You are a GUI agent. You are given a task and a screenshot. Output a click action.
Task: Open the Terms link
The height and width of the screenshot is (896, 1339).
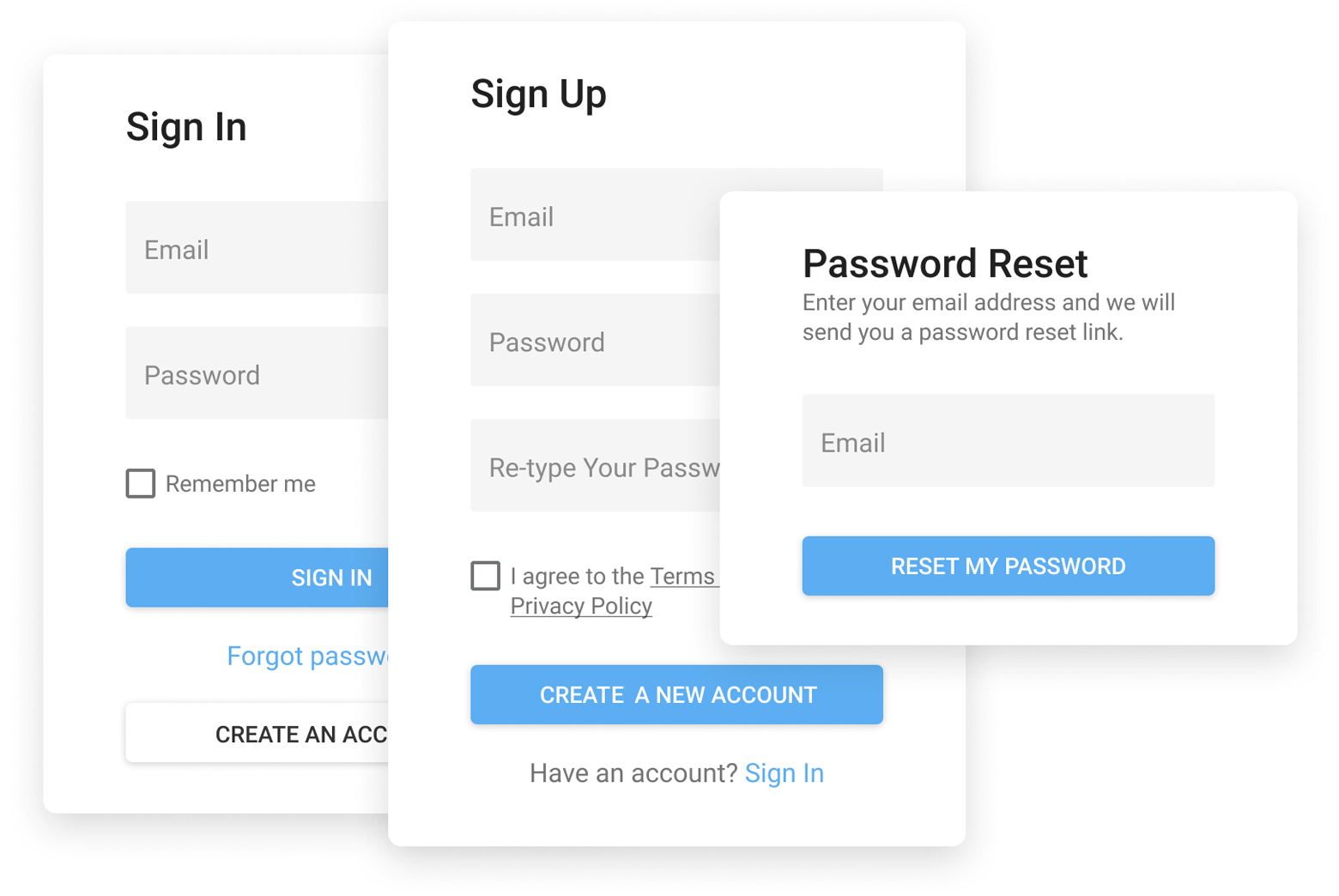click(x=683, y=576)
